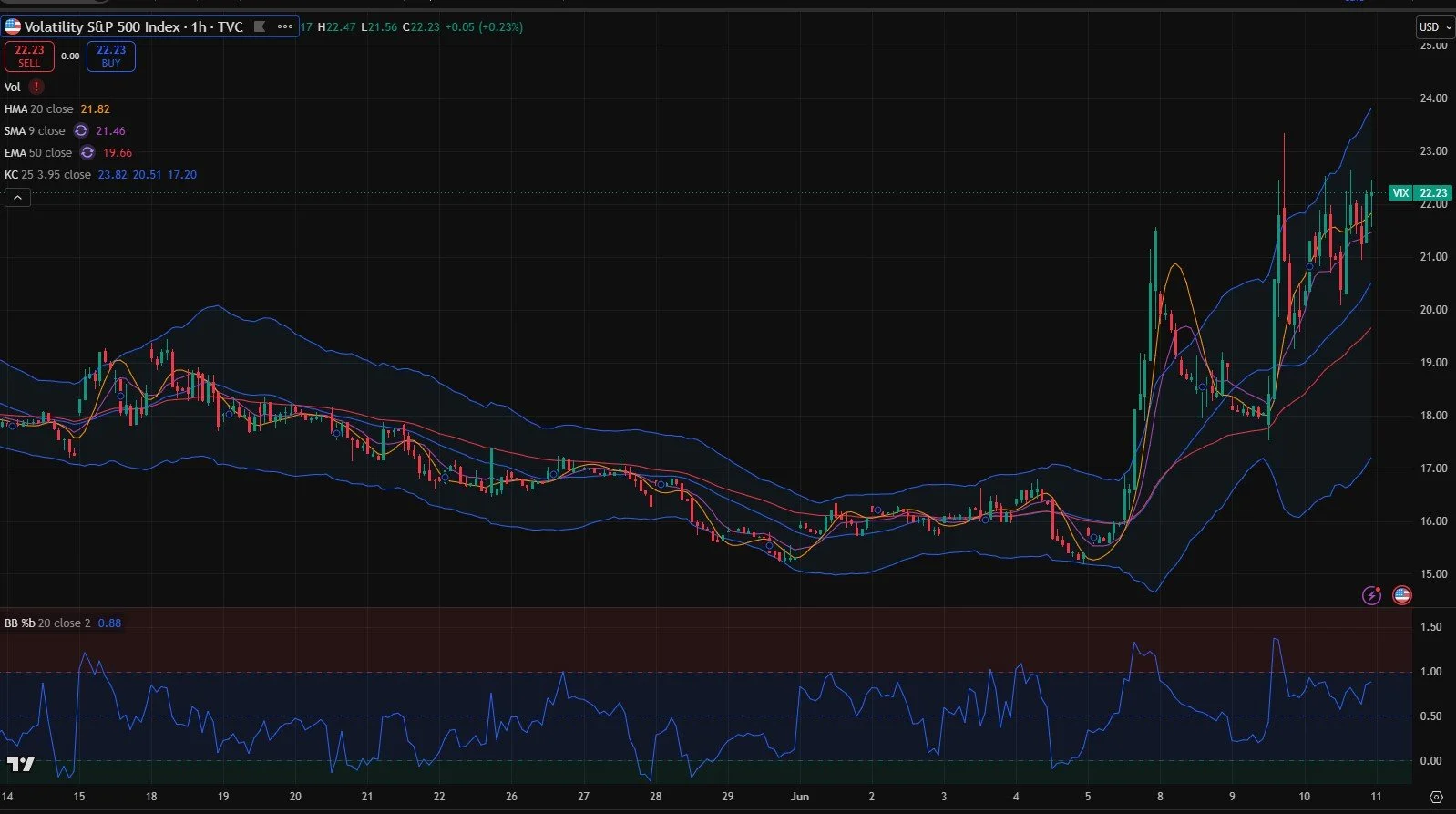Click the flag icon next to TVC
The width and height of the screenshot is (1456, 814).
click(260, 26)
